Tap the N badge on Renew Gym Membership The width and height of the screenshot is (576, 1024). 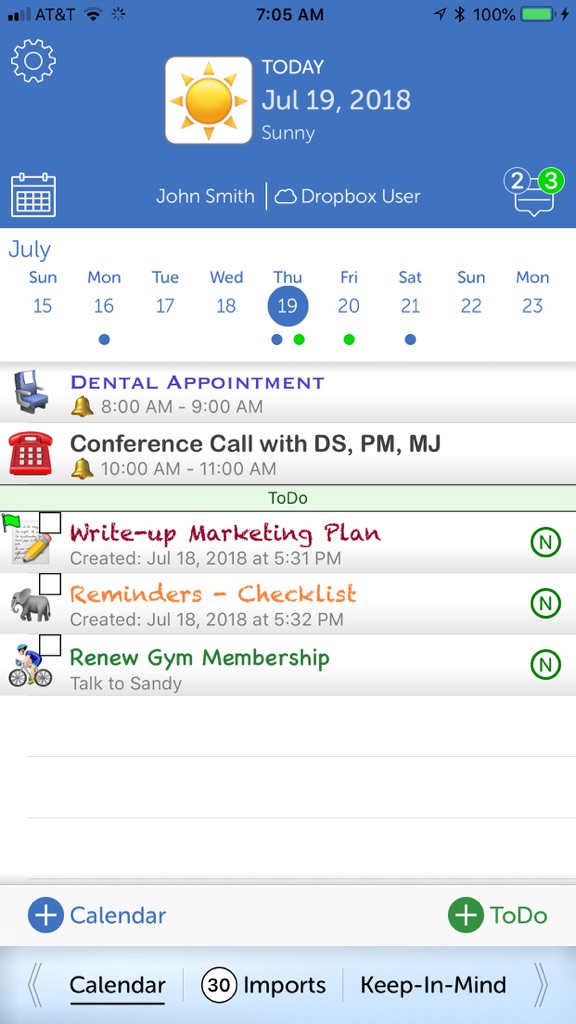point(545,665)
